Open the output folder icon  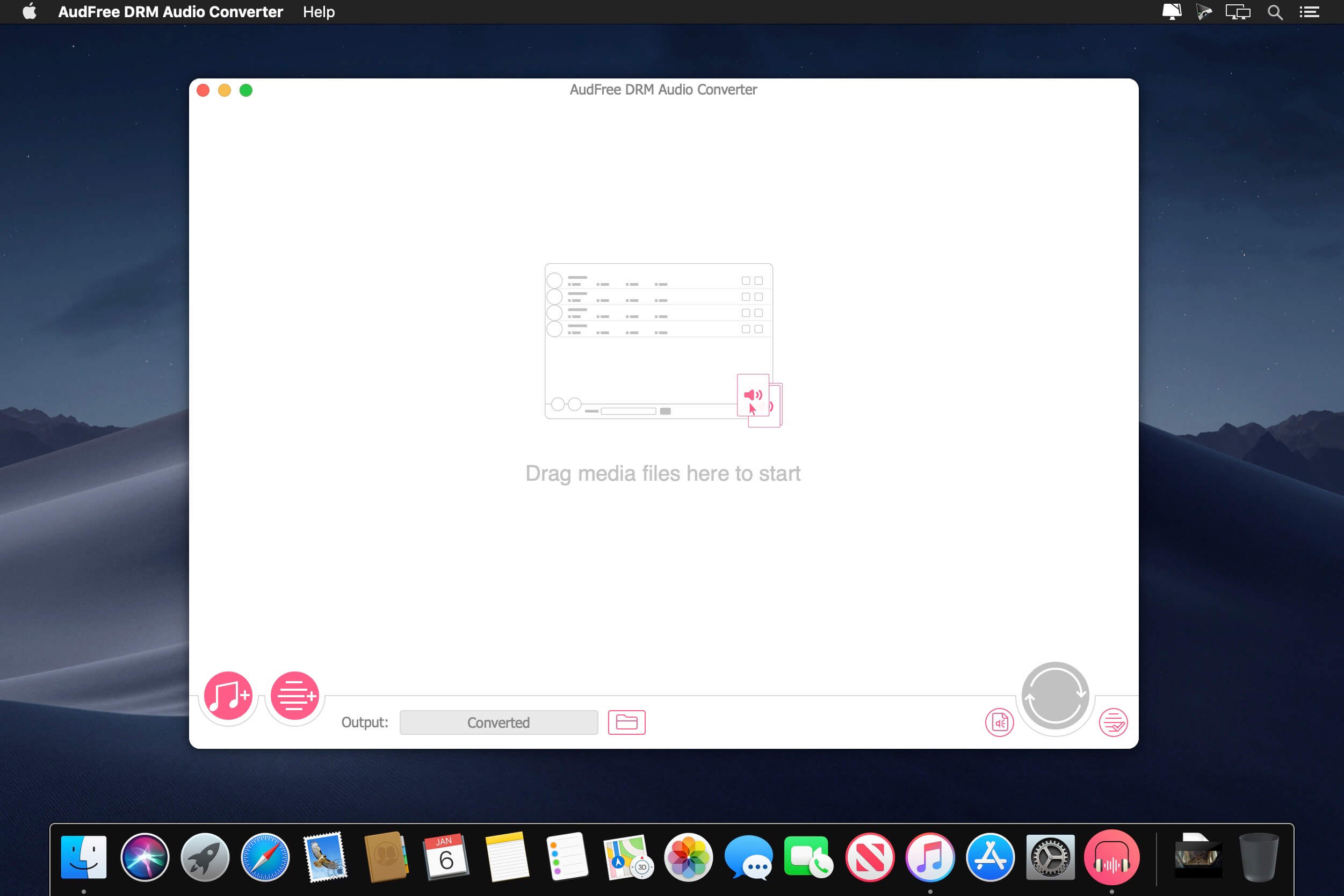point(626,722)
